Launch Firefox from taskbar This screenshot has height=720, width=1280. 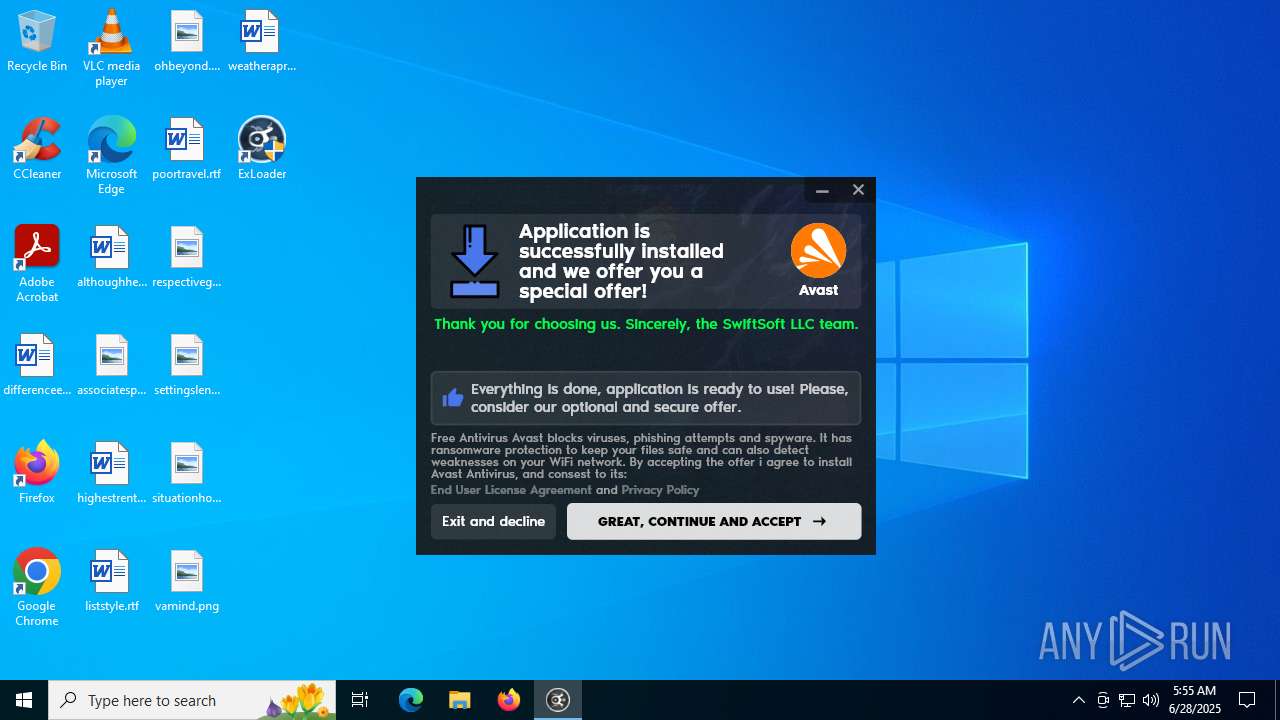(x=509, y=700)
